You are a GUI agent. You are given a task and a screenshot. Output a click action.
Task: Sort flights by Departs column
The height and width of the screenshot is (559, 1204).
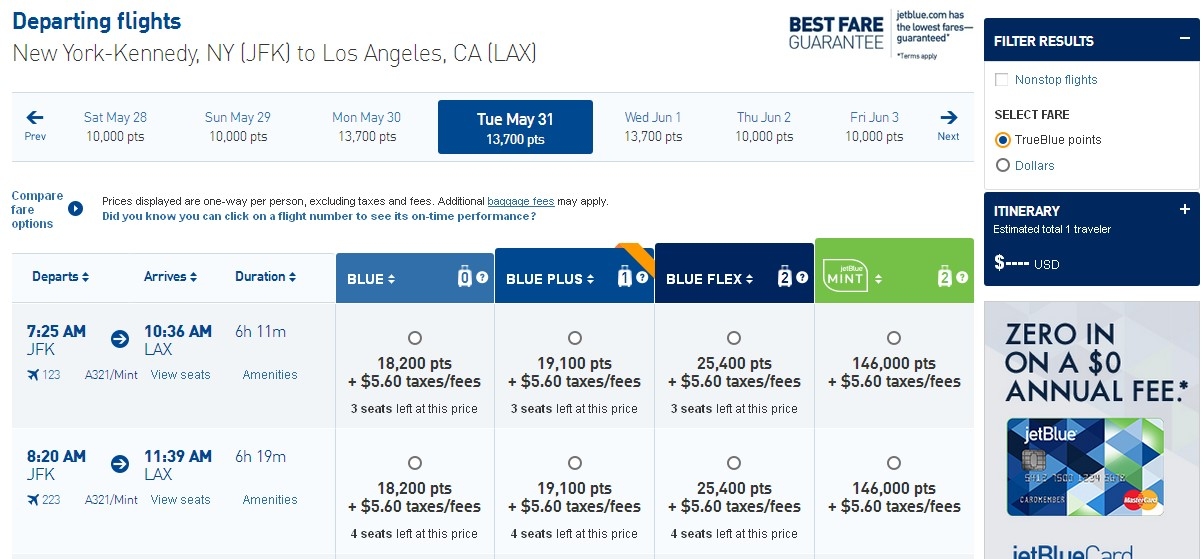(x=60, y=277)
